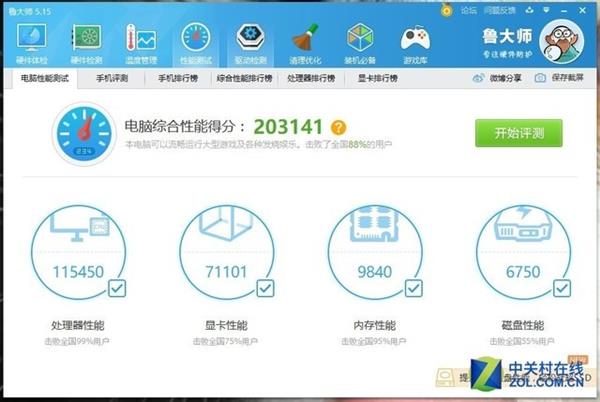Click the 击败全国75%用户 text

pyautogui.click(x=225, y=341)
